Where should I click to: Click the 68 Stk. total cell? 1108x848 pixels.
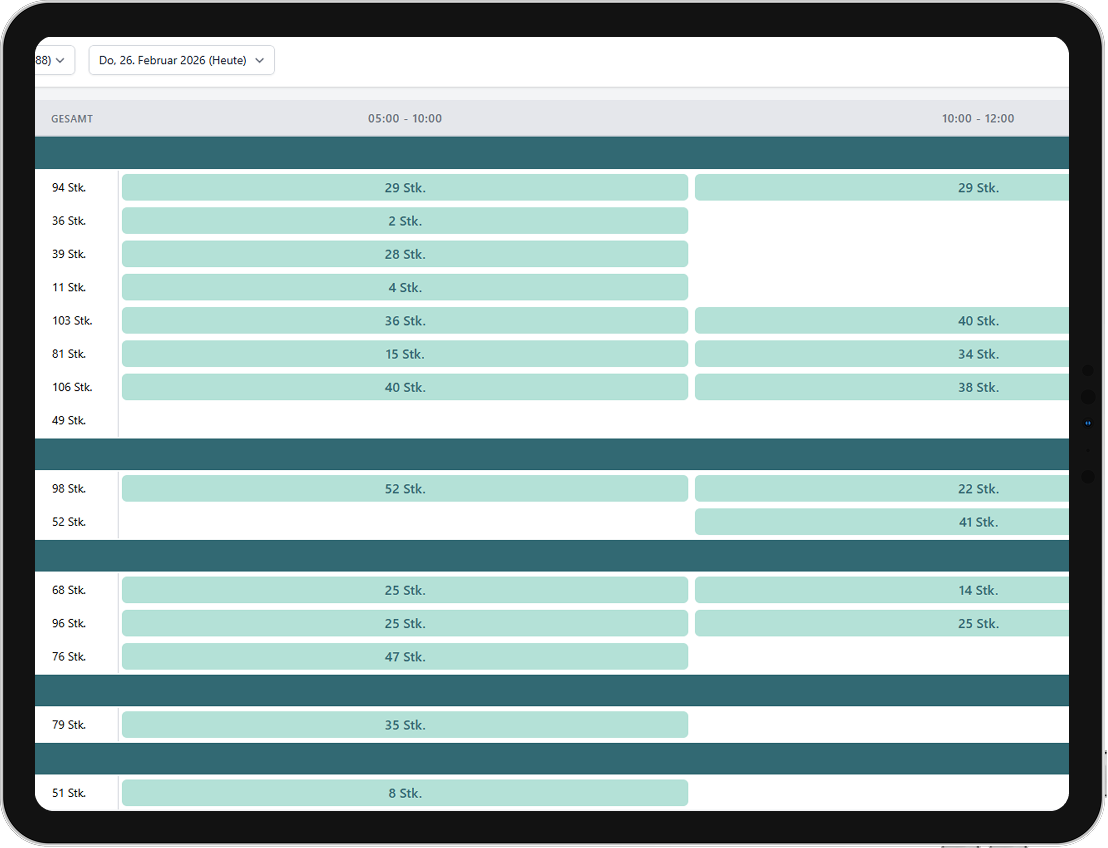(x=69, y=589)
